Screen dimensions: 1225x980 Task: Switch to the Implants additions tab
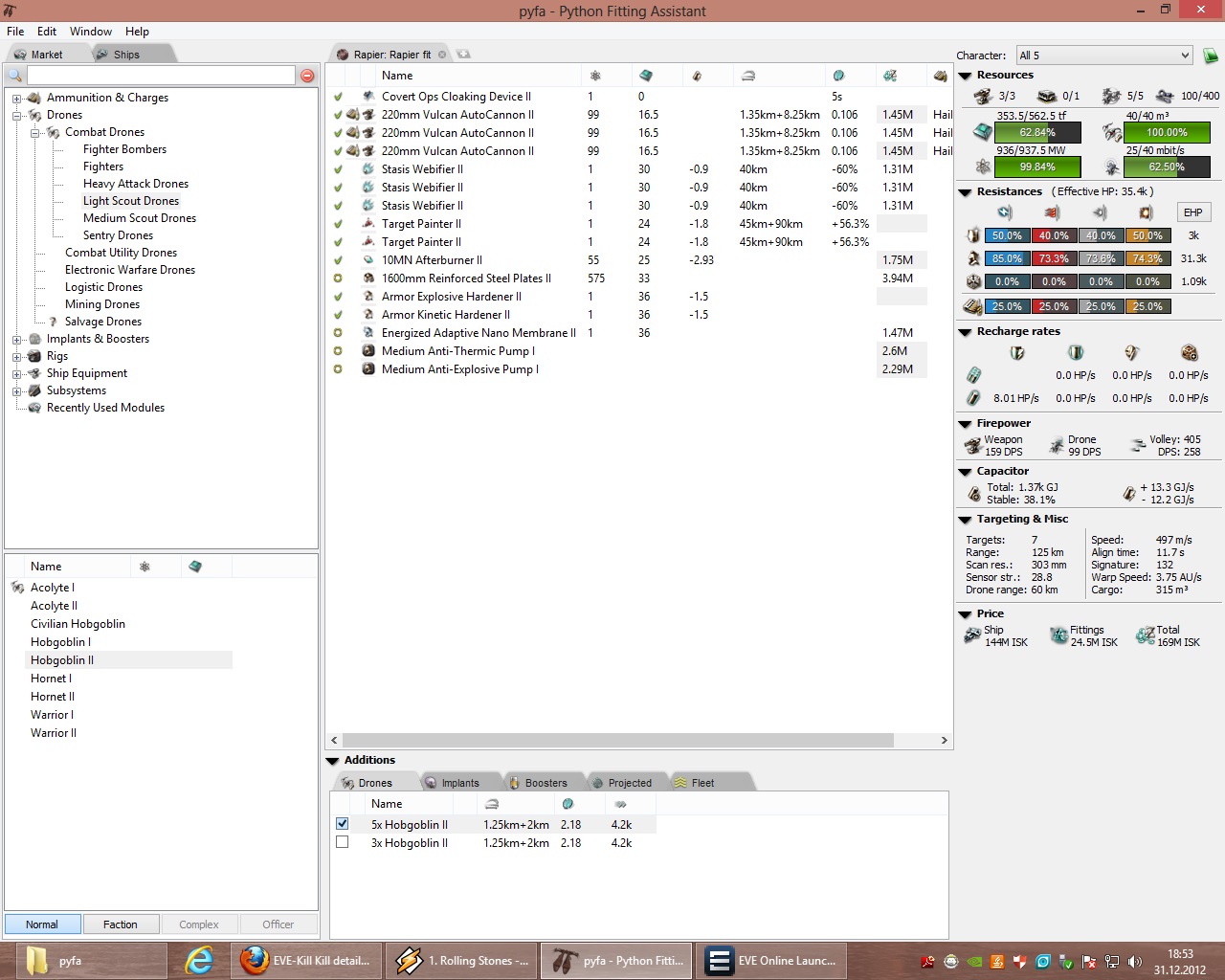[x=460, y=783]
